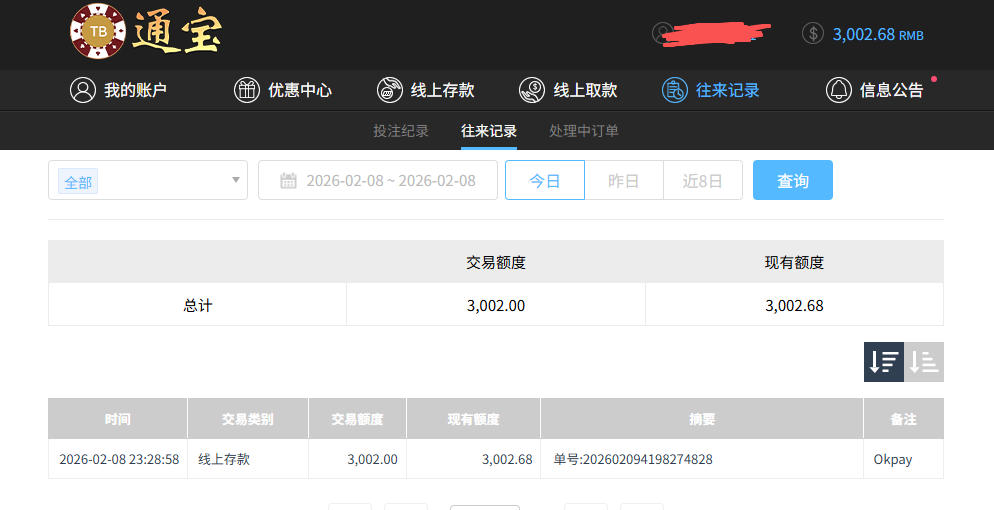994x510 pixels.
Task: Open 往来记录 in the navigation bar
Action: tap(711, 90)
